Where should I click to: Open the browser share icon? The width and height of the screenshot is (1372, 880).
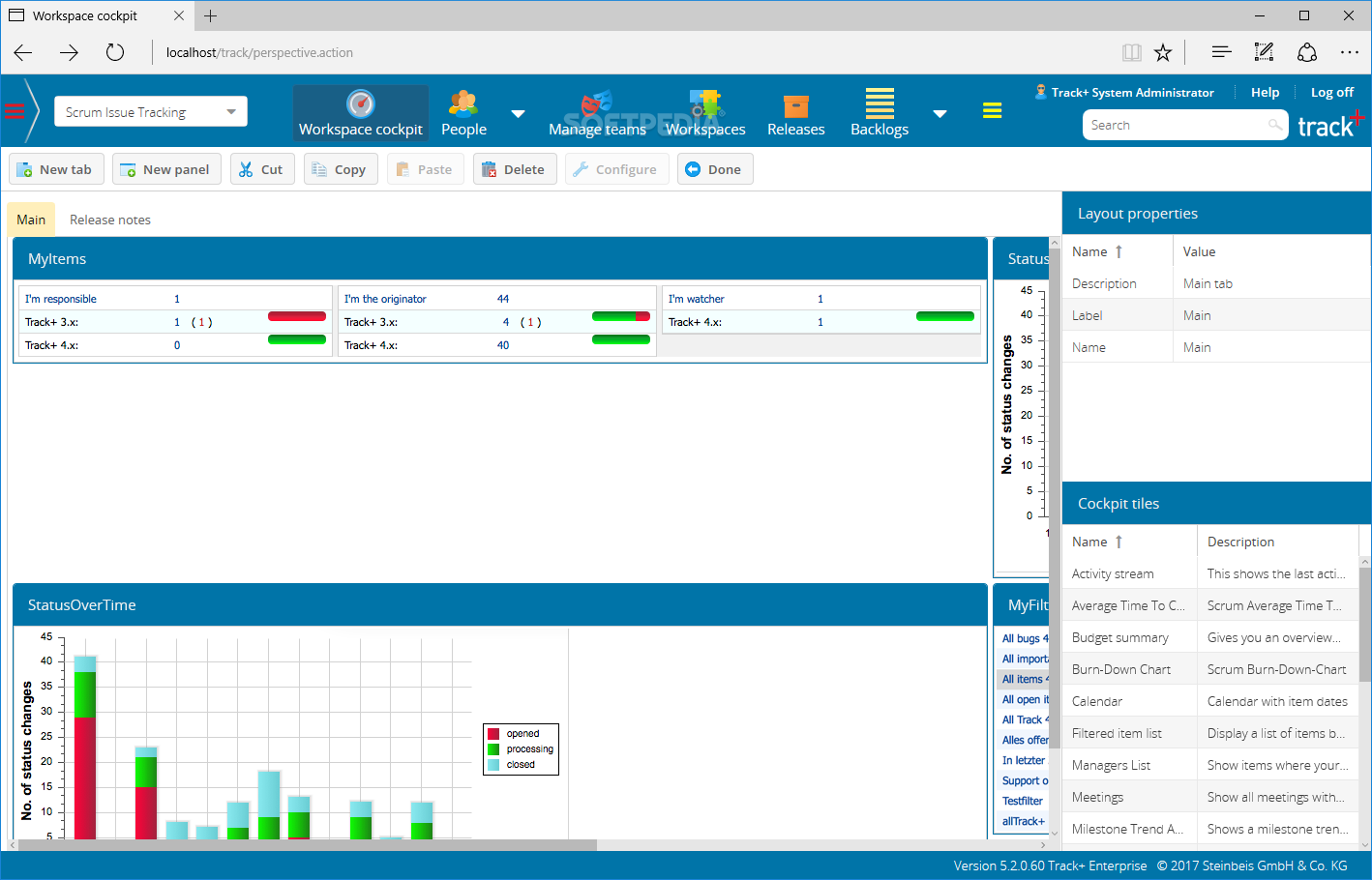tap(1307, 52)
